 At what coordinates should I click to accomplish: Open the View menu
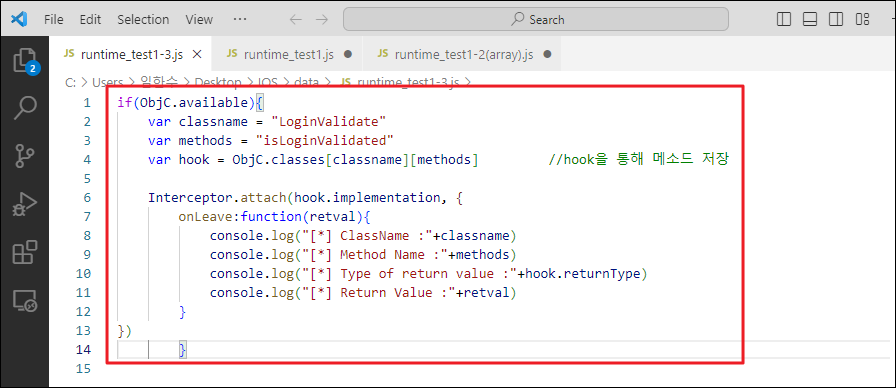(199, 19)
